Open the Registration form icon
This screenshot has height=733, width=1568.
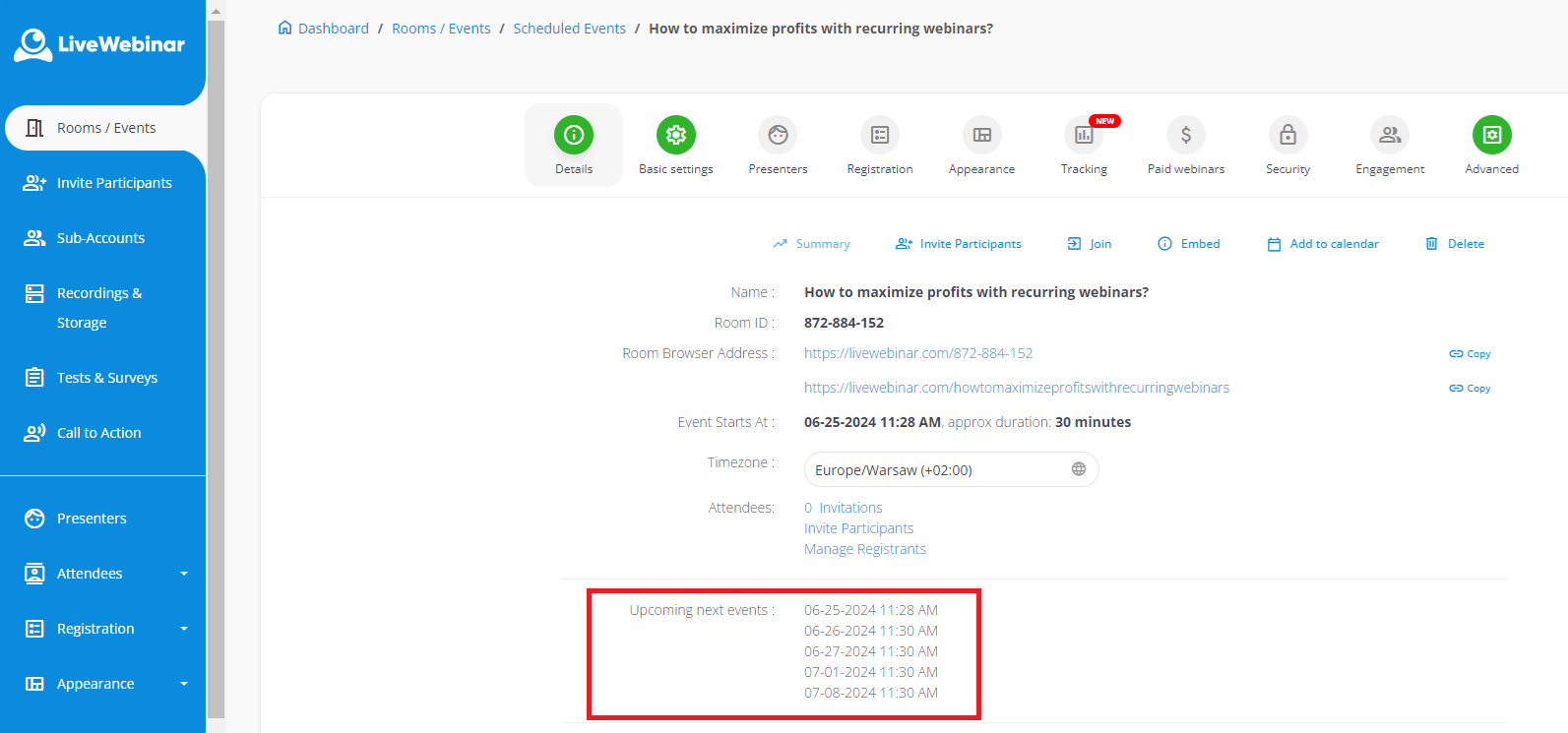(880, 136)
